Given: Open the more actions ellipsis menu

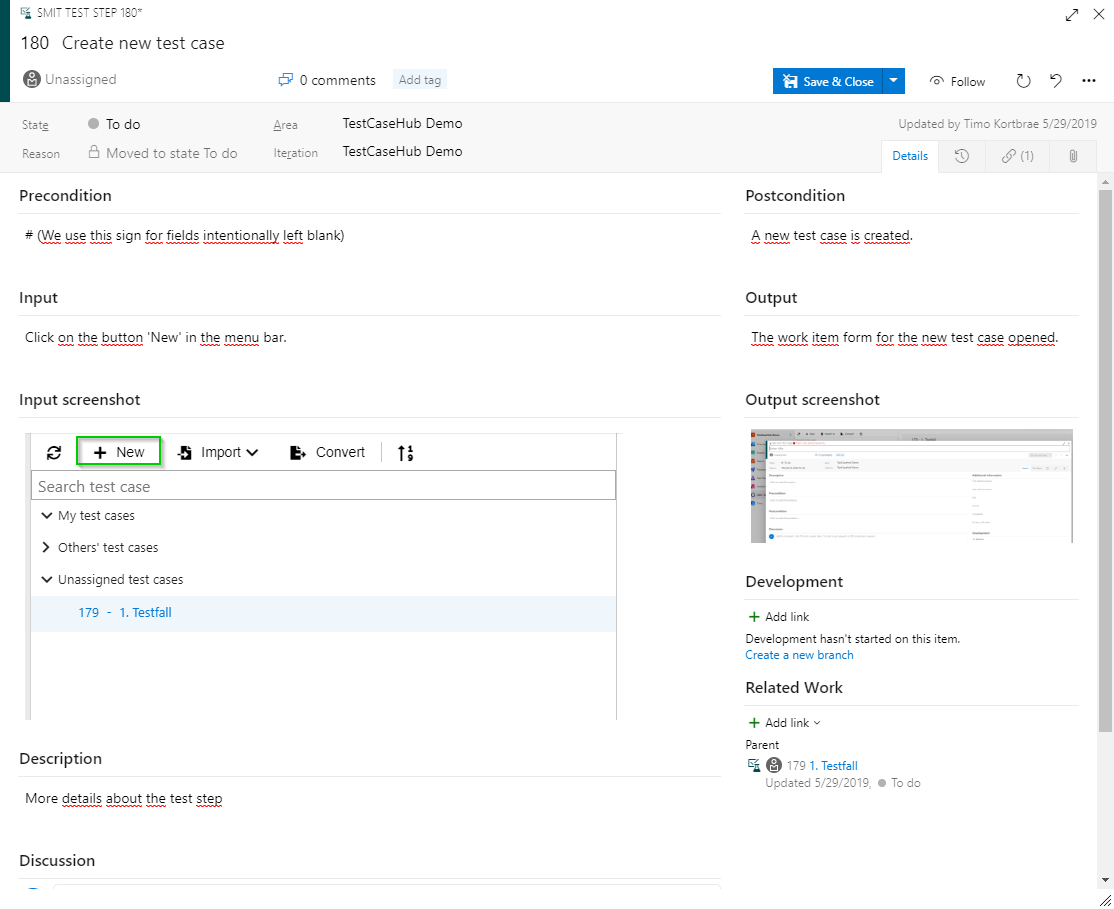Looking at the screenshot, I should coord(1089,81).
